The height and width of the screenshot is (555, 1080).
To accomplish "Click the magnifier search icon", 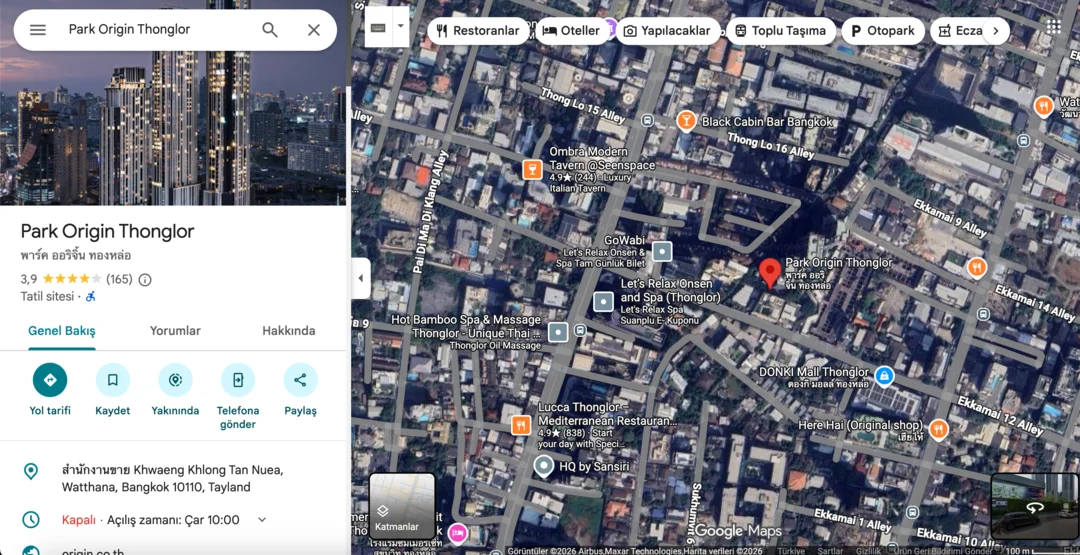I will (270, 30).
